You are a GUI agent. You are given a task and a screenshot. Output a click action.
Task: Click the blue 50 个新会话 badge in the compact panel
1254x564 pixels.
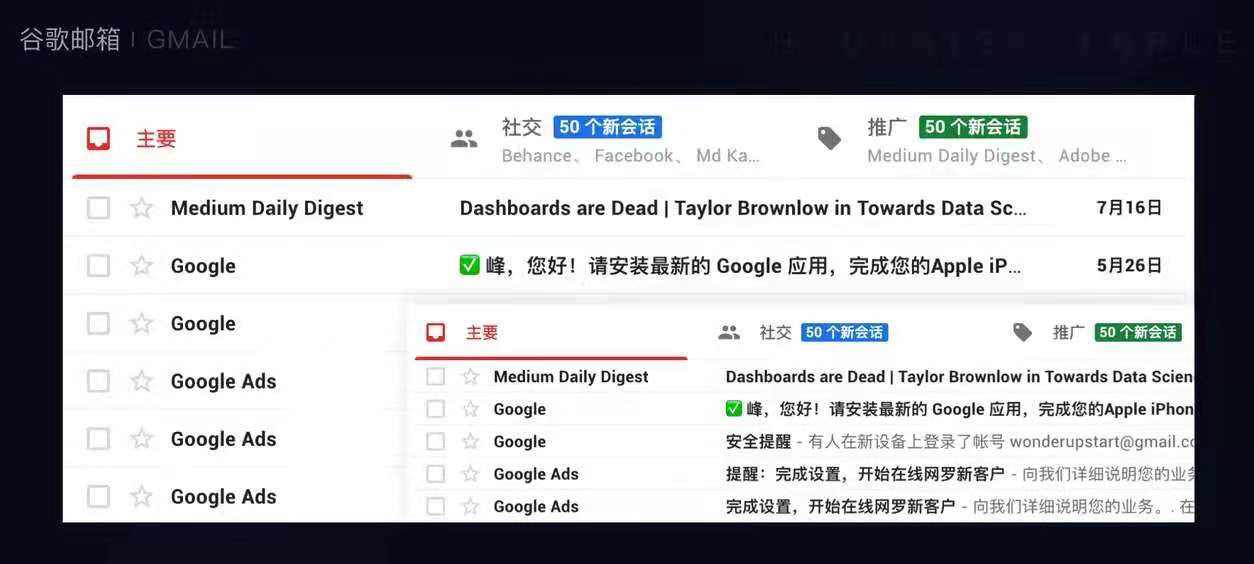[844, 333]
